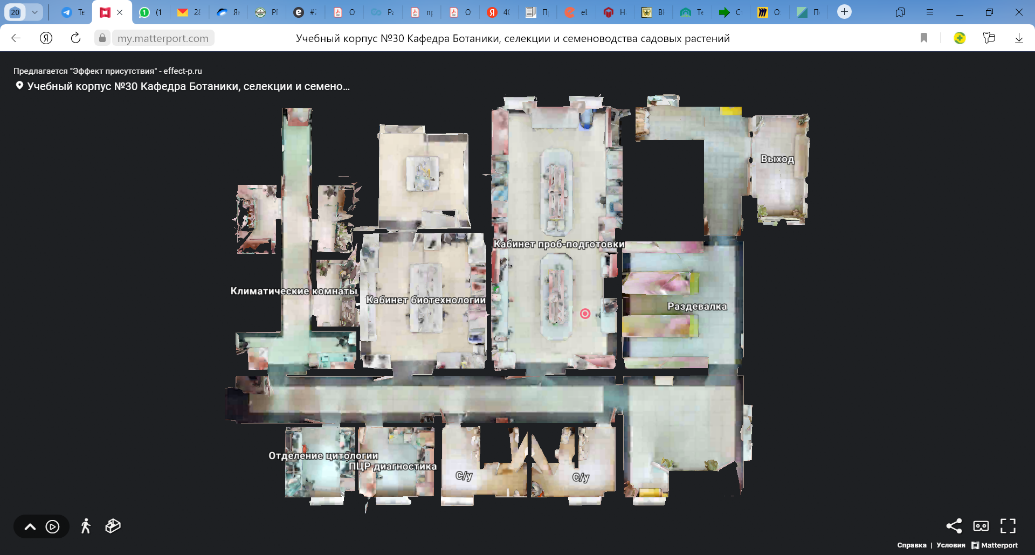1035x555 pixels.
Task: Click the Matterport logo link
Action: click(x=993, y=546)
